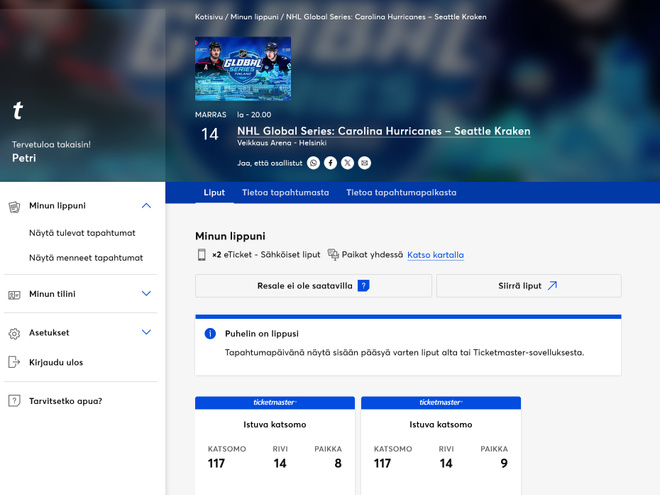Click the Siirrä liput button
The image size is (660, 495).
pos(529,286)
